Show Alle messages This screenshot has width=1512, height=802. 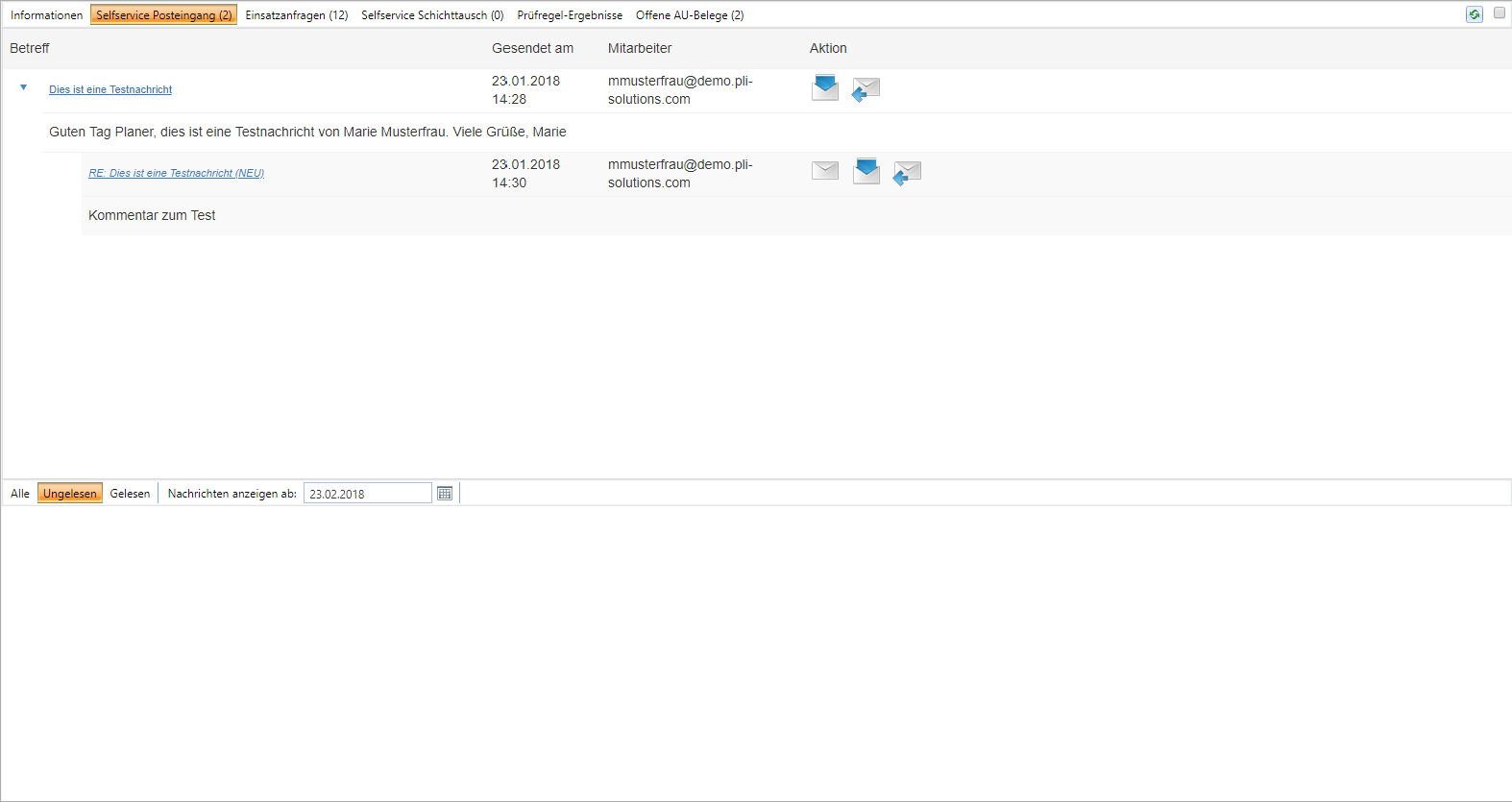pos(20,494)
